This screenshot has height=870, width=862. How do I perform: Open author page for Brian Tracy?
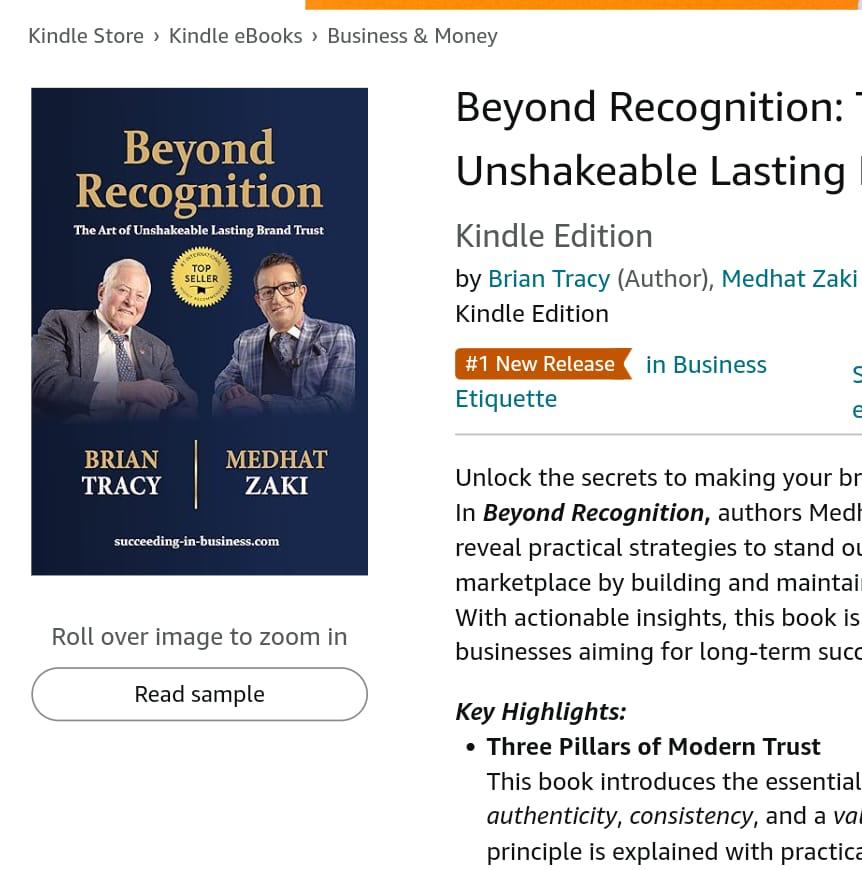pos(548,278)
